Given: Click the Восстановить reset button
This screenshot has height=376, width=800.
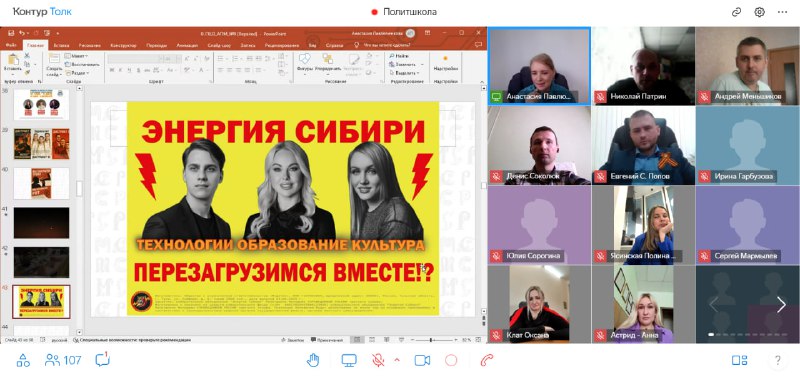Looking at the screenshot, I should (83, 64).
